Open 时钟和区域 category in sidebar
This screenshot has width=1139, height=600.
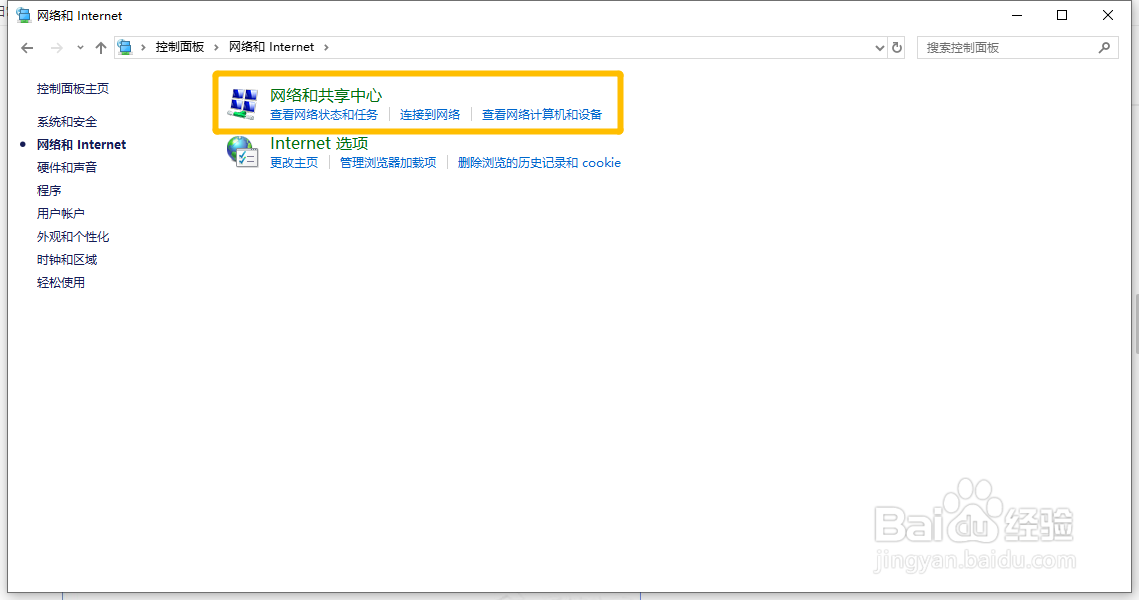click(x=67, y=260)
